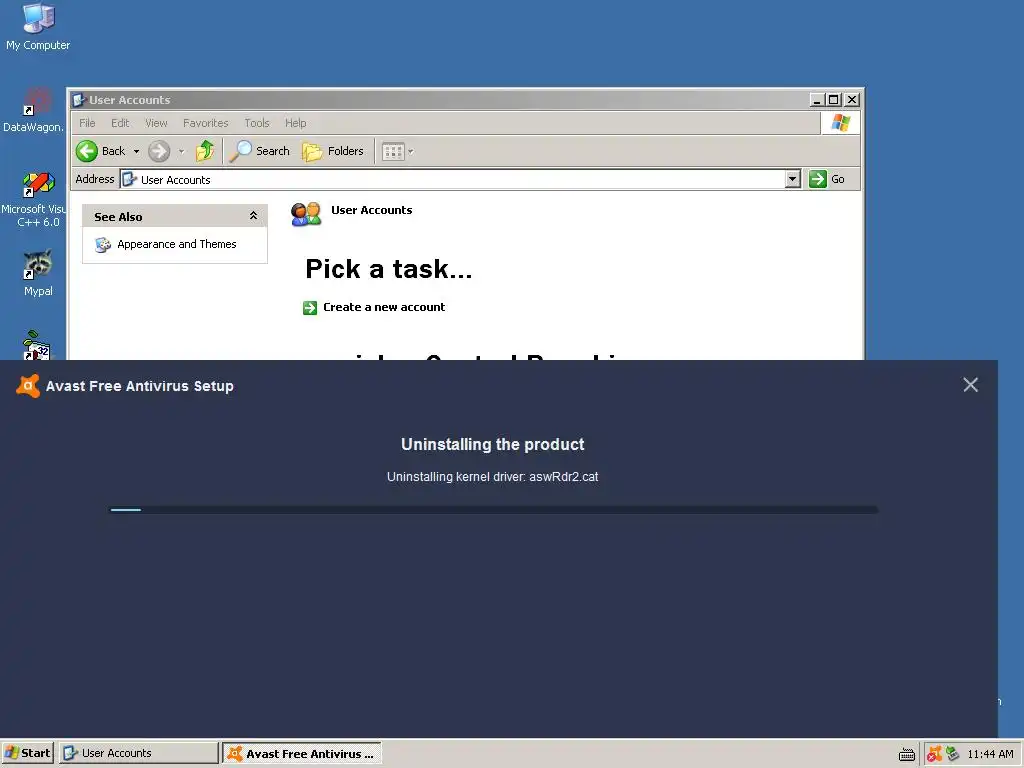Viewport: 1024px width, 768px height.
Task: Click Create a new account
Action: [383, 307]
